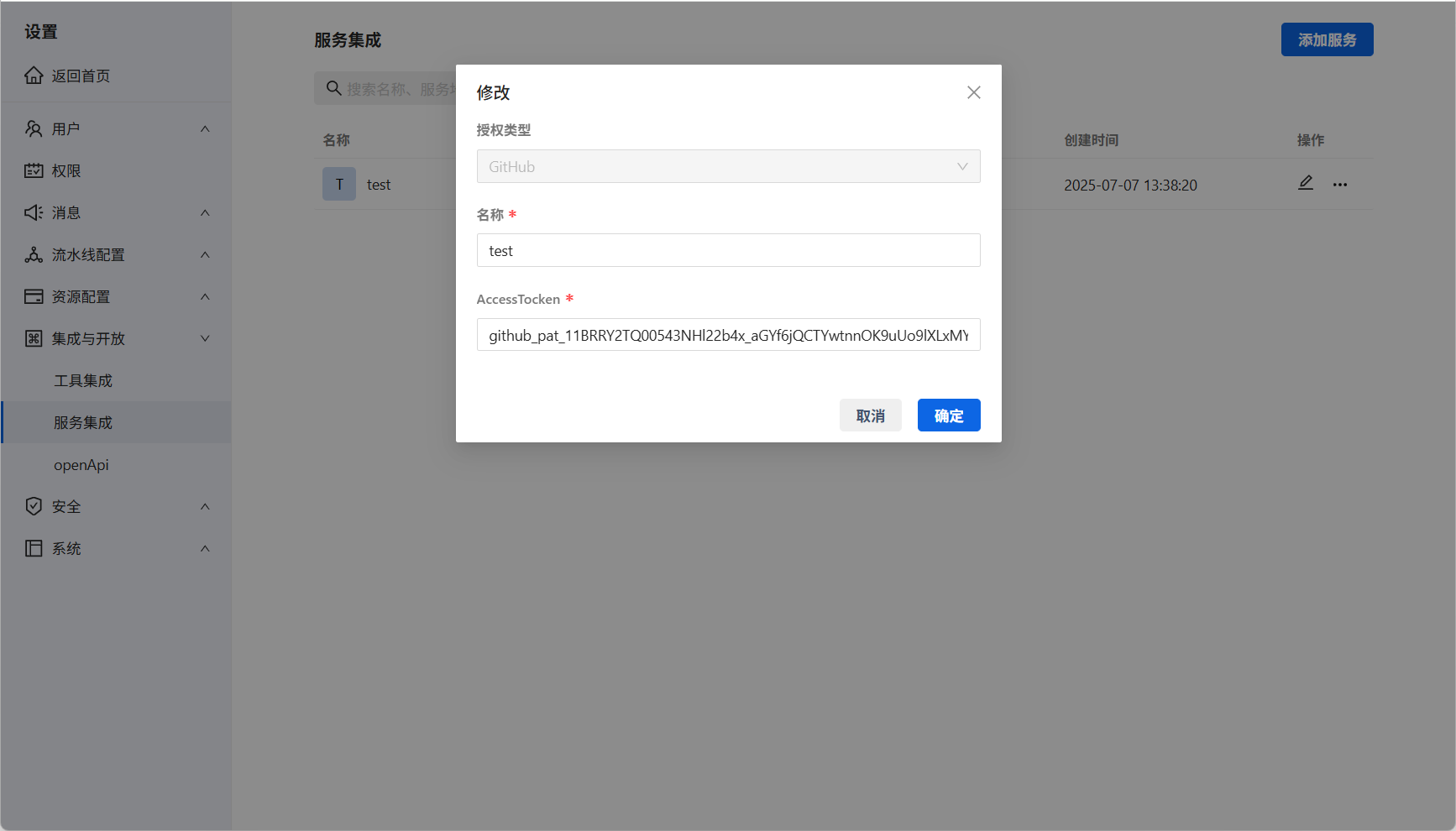Click the home icon next to 返回首页
Screen dimensions: 1456x831
34,75
